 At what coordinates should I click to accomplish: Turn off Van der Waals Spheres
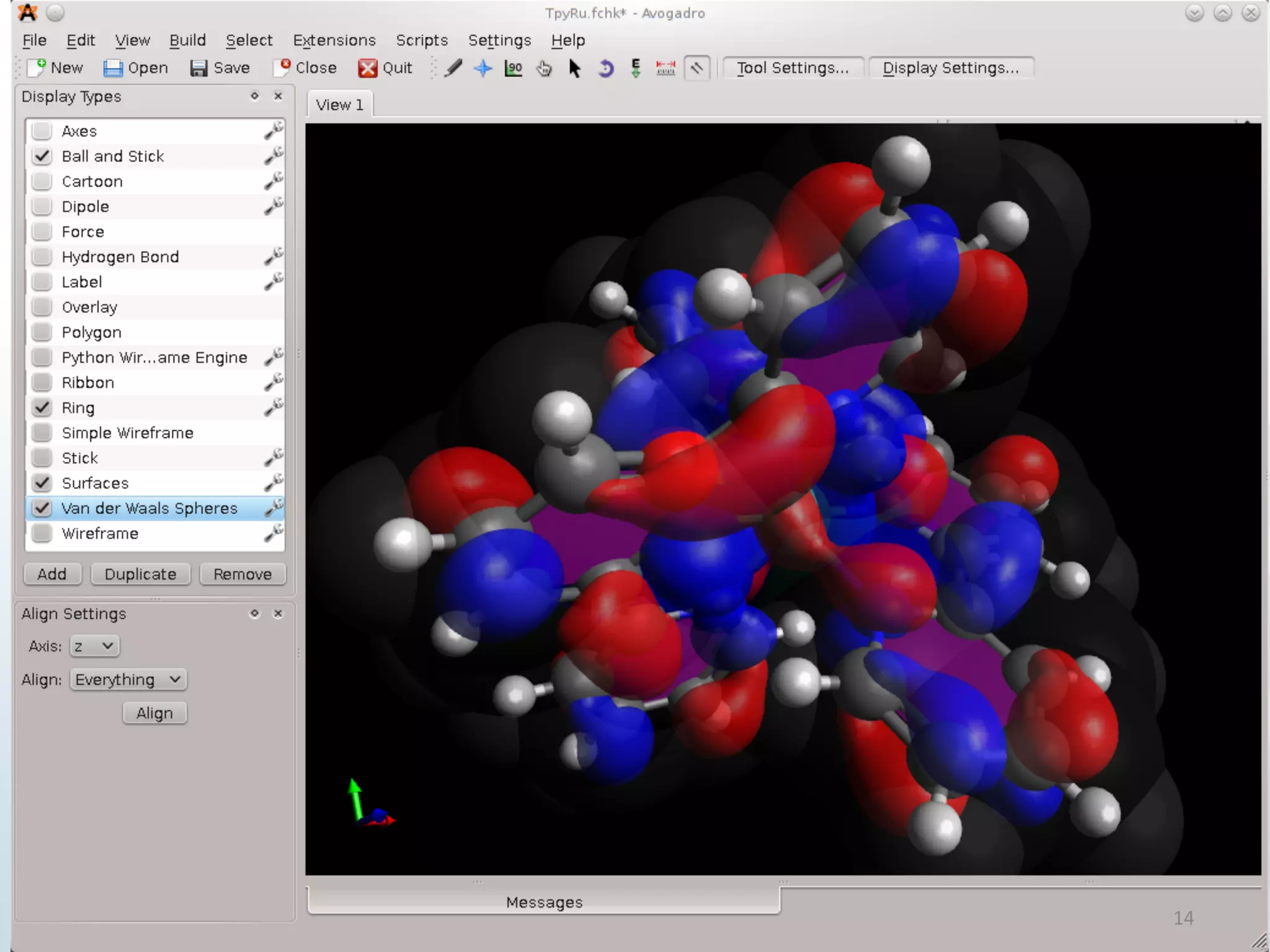click(x=42, y=508)
